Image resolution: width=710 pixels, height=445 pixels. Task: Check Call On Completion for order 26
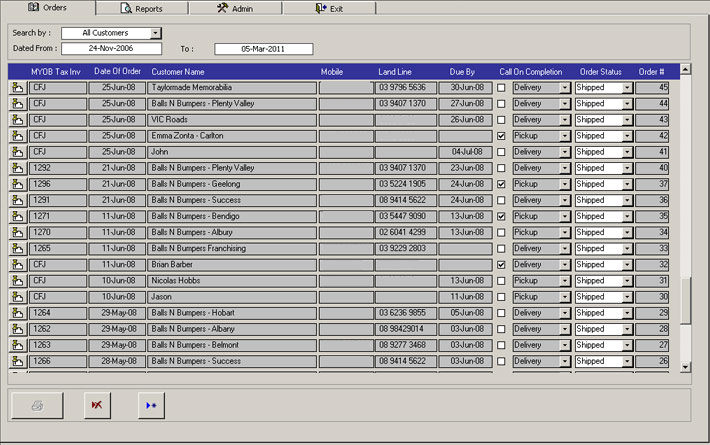501,361
